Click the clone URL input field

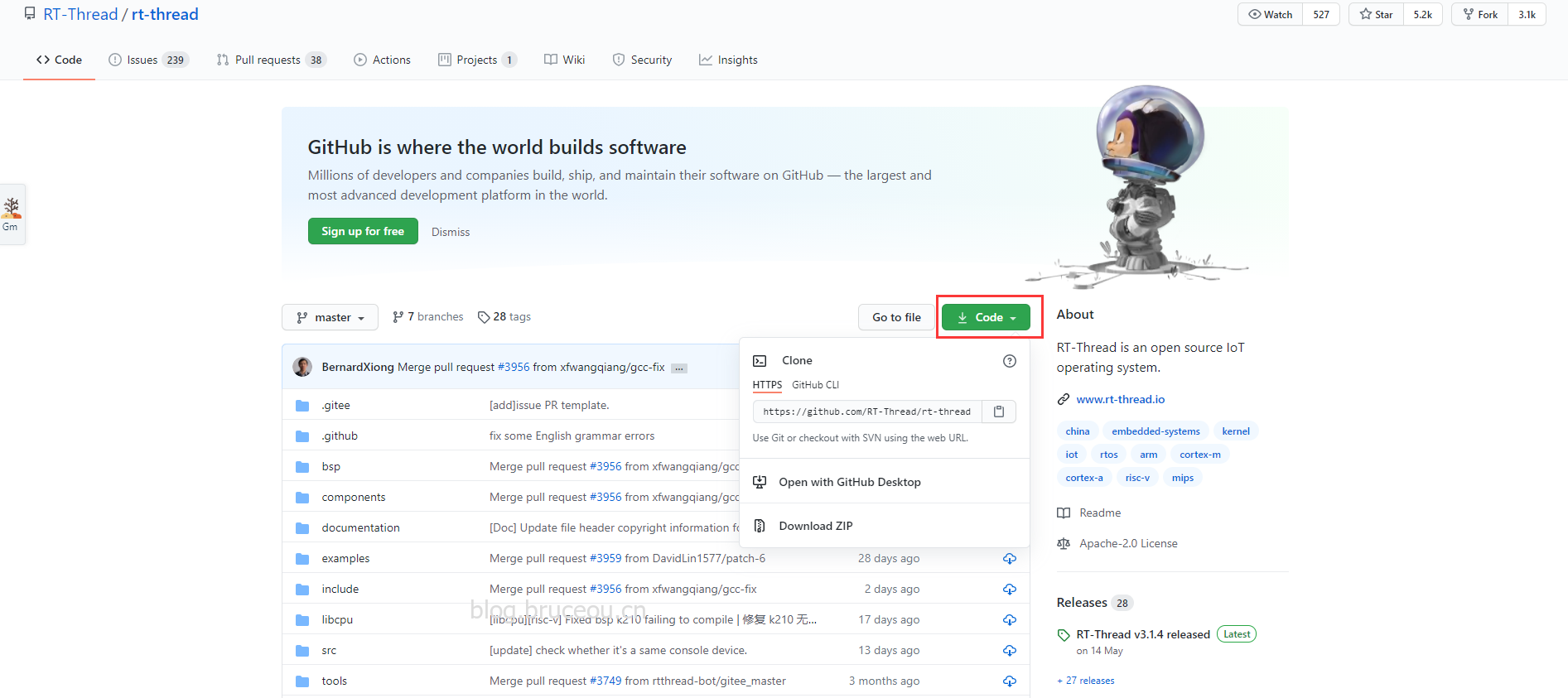coord(866,412)
